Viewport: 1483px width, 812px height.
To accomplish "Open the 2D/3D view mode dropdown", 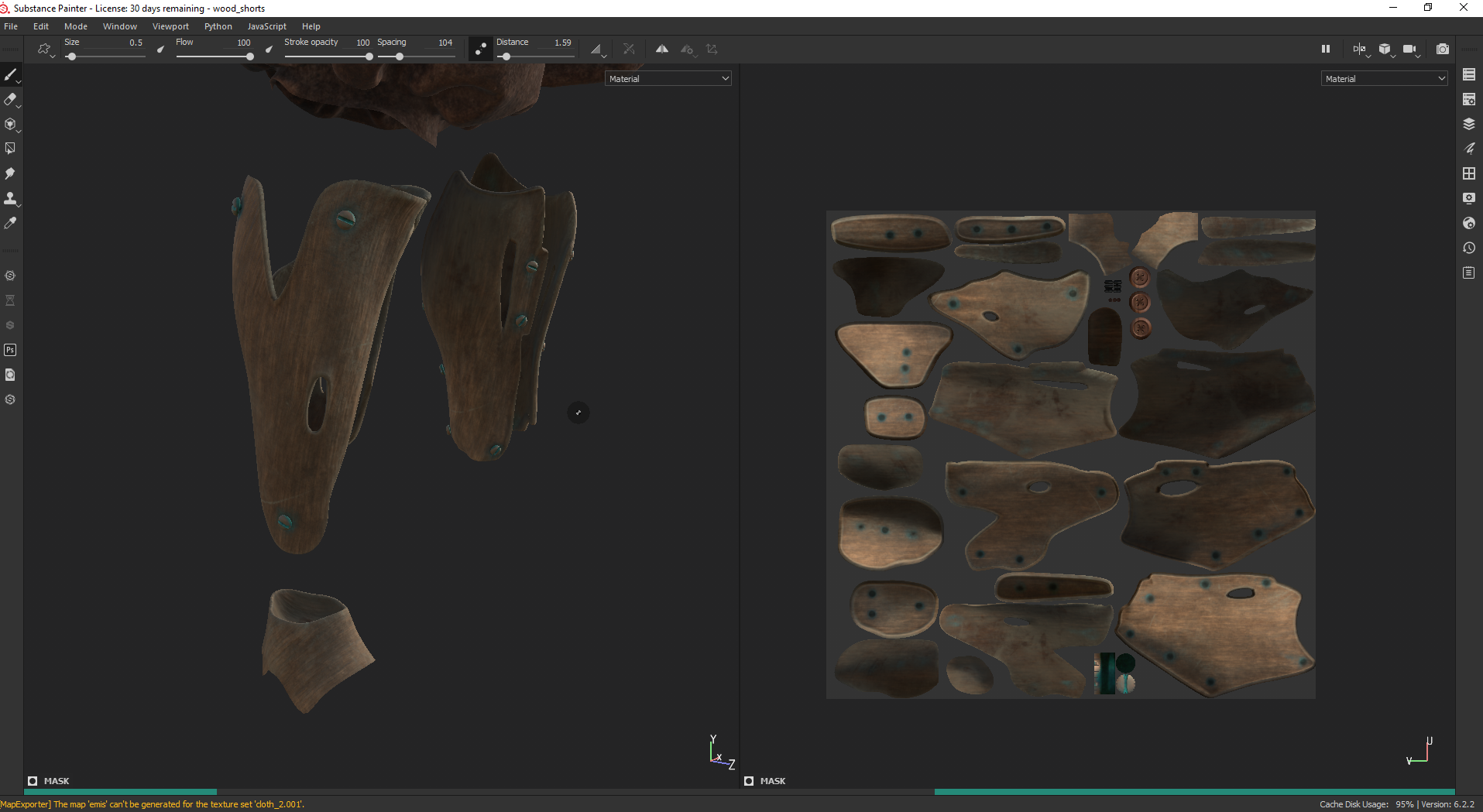I will click(x=1361, y=50).
